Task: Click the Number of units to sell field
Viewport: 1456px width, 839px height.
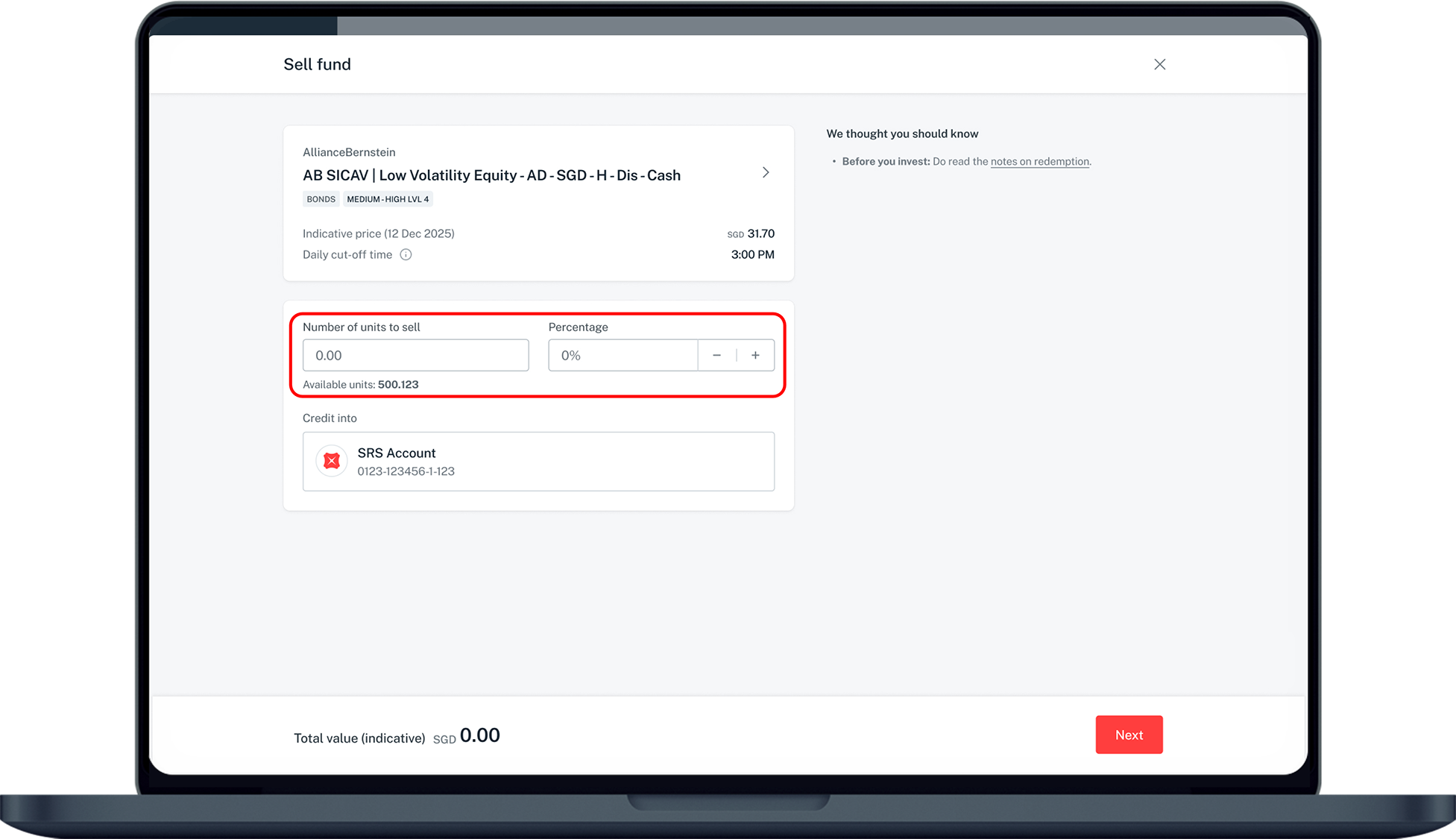Action: point(415,355)
